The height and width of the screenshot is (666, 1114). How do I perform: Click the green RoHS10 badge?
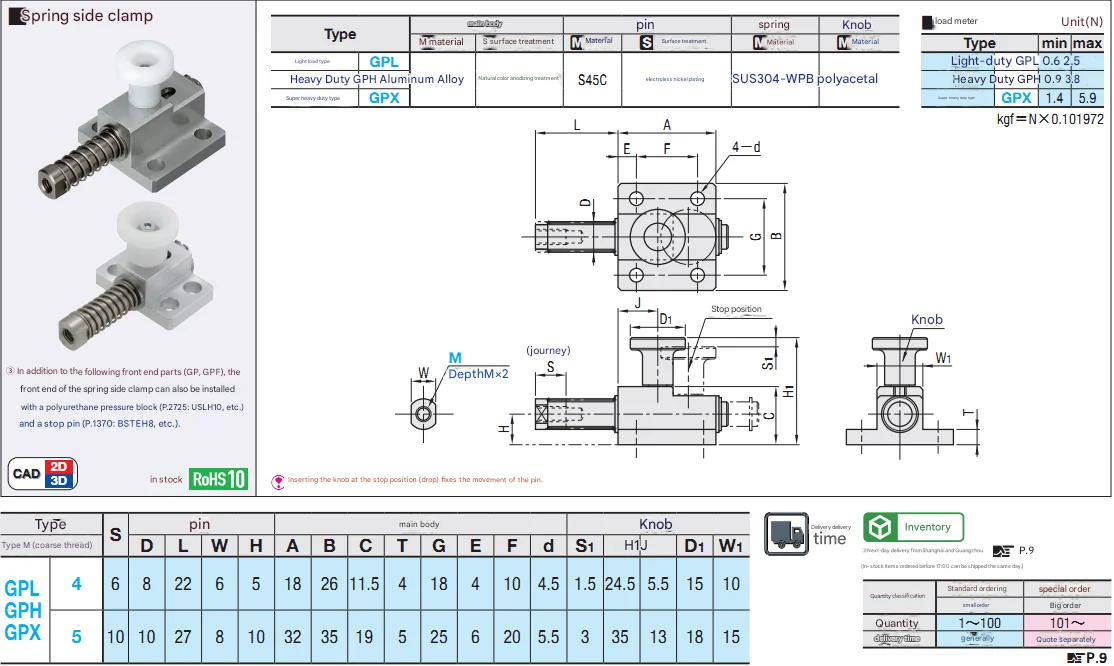click(x=218, y=479)
